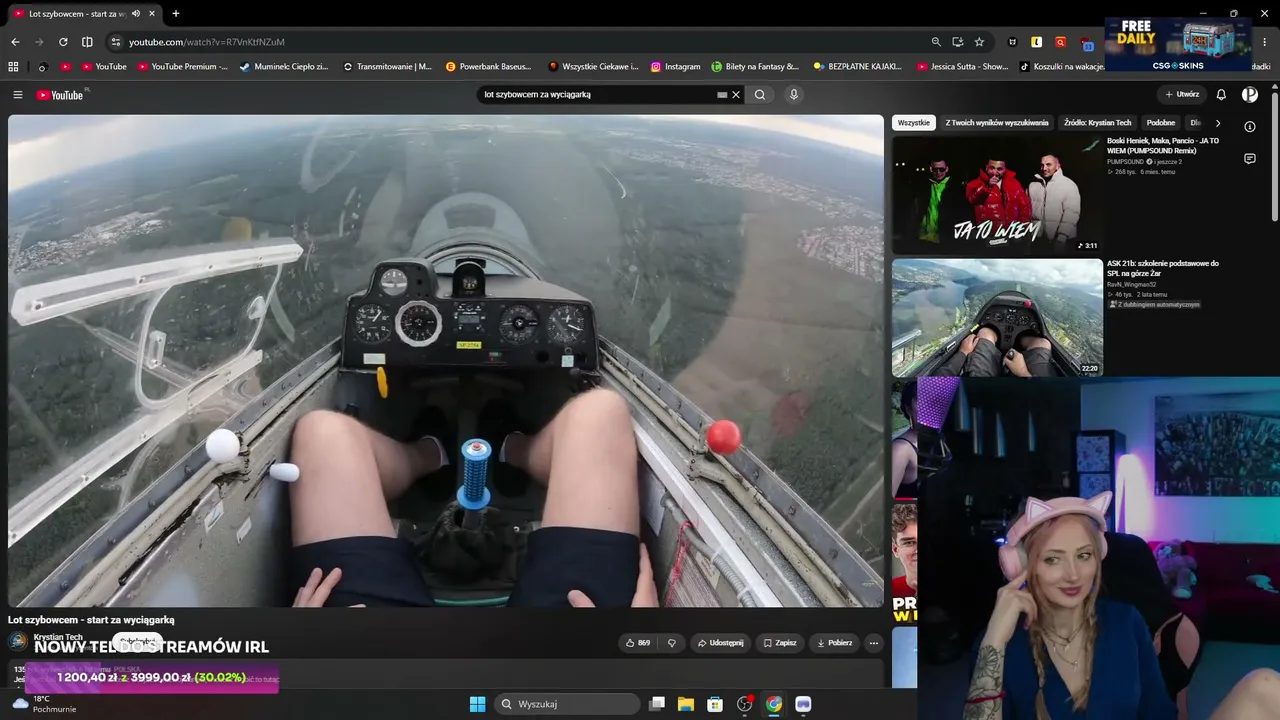Open the cat-face browser extension
Viewport: 1280px width, 720px height.
click(x=1013, y=42)
